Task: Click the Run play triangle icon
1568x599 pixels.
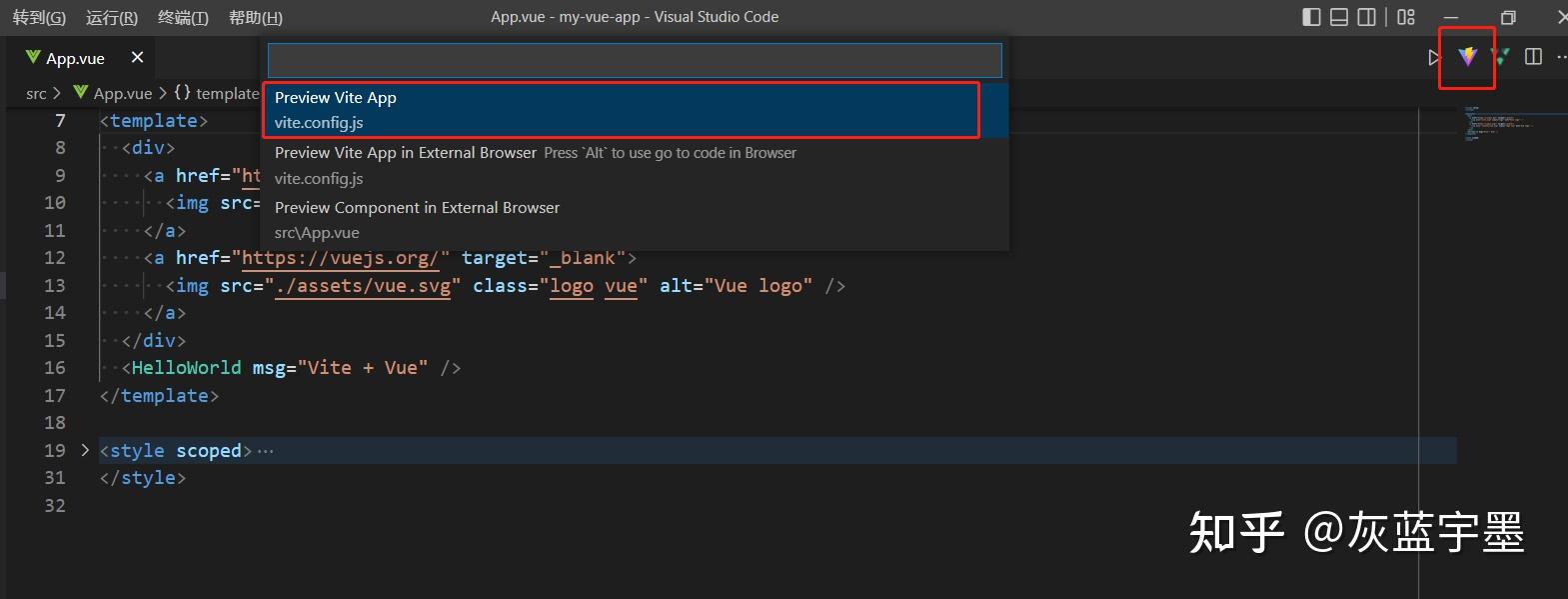Action: (1434, 58)
